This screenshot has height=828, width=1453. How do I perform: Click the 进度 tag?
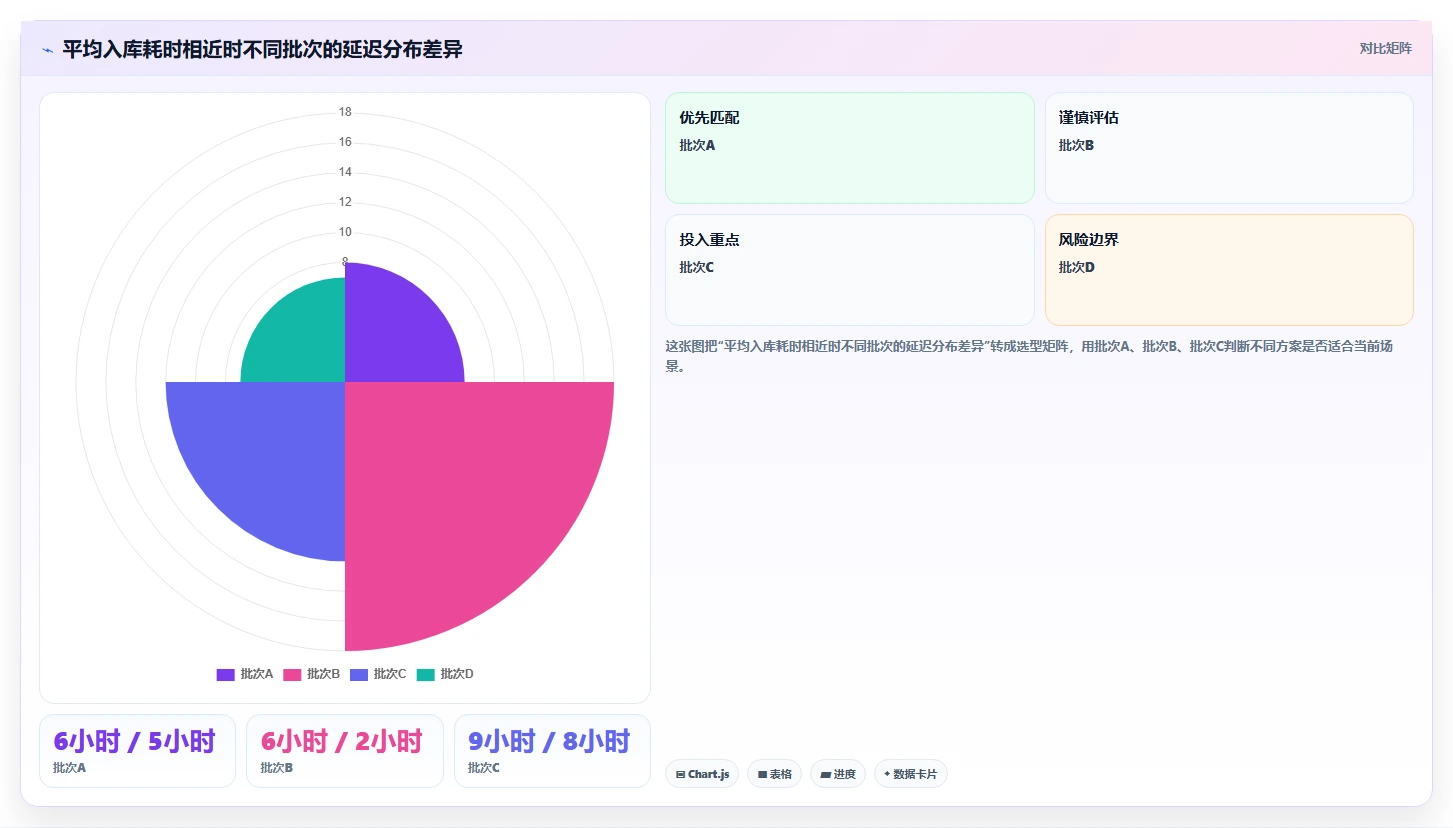coord(838,774)
